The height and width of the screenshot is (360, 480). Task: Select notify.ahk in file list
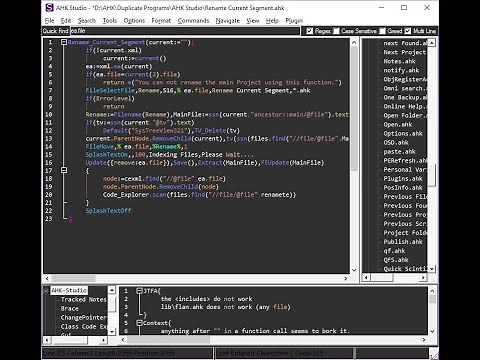point(401,70)
